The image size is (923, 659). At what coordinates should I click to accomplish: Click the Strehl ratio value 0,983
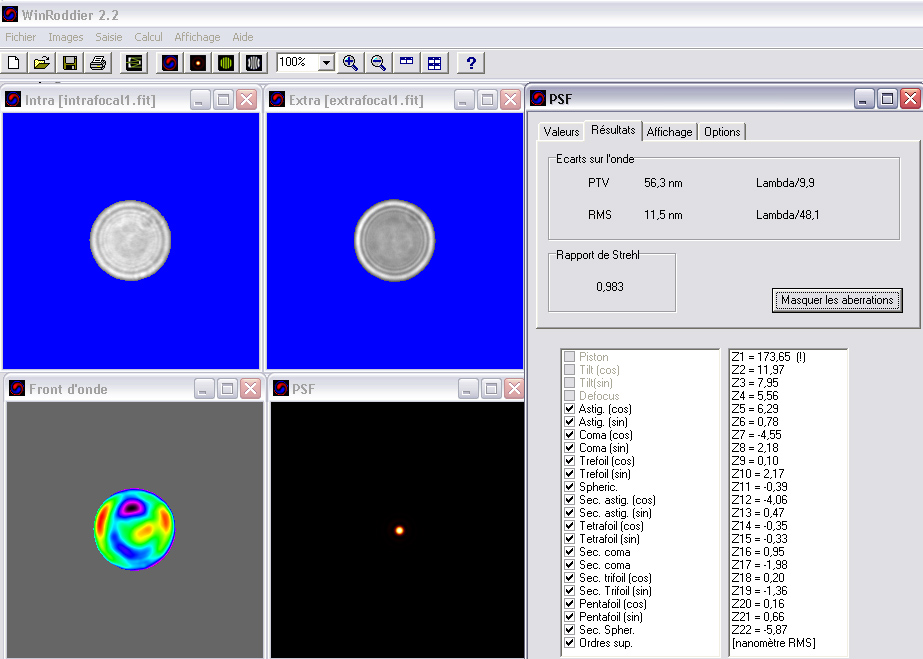610,287
